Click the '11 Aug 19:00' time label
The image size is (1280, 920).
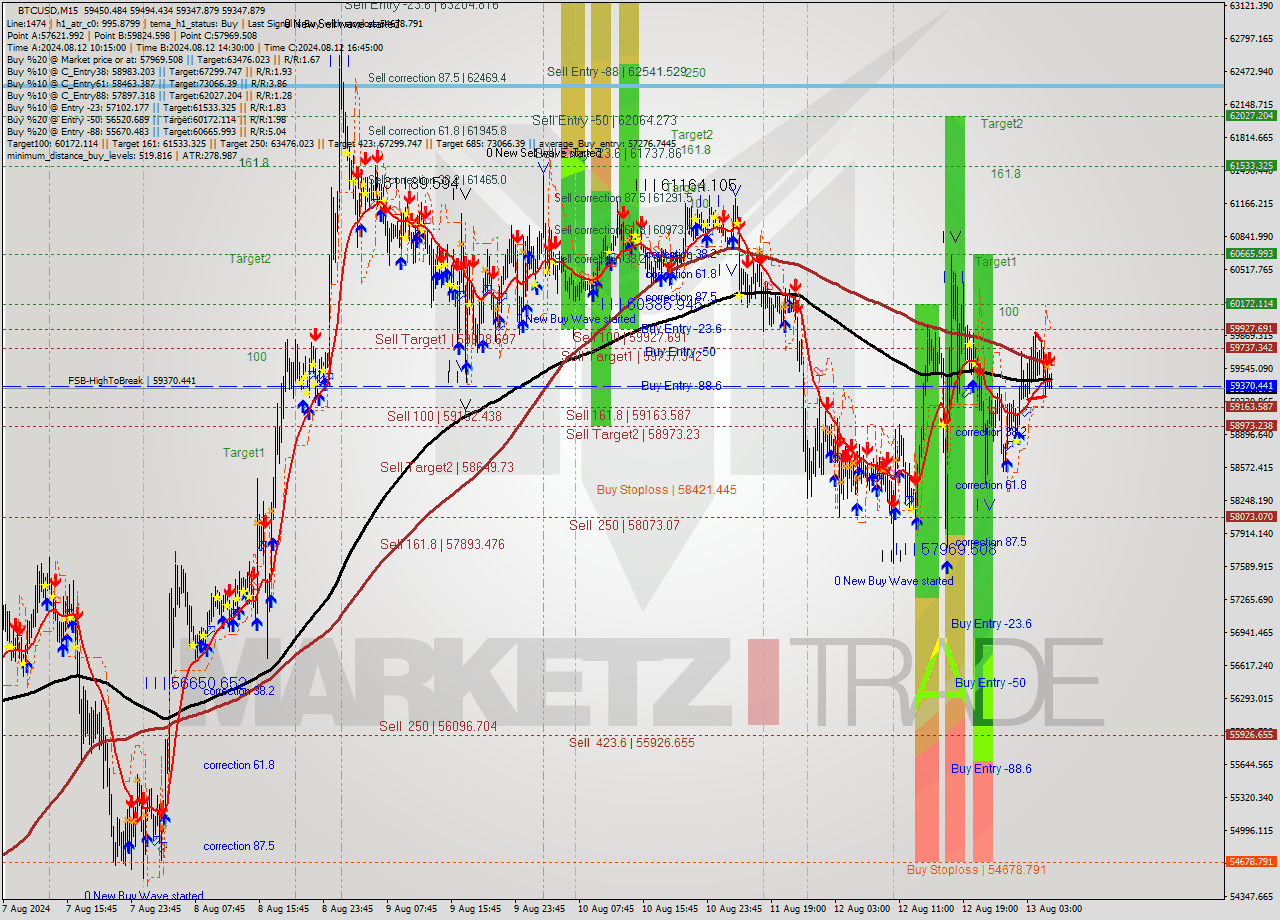tap(797, 910)
